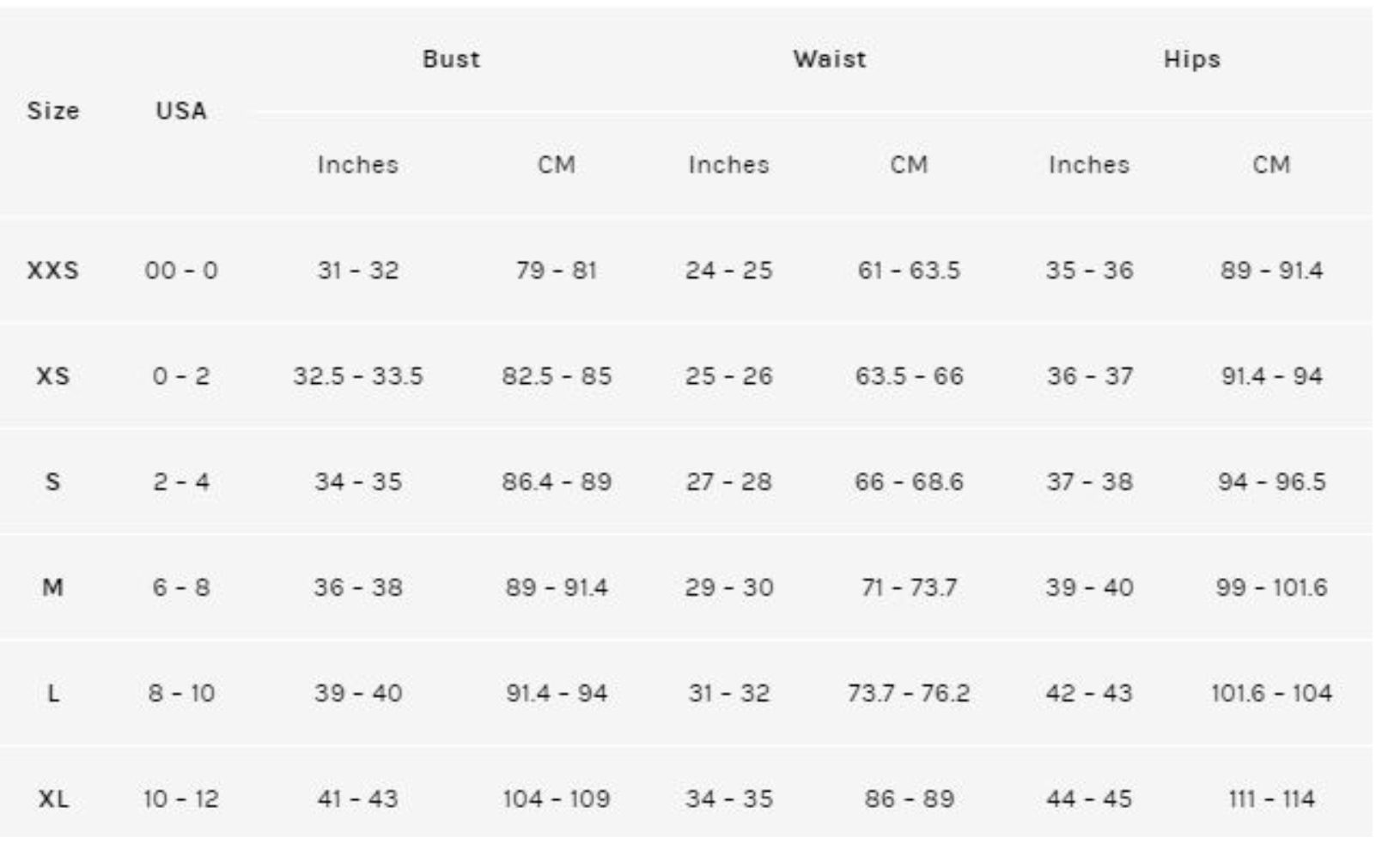Click the L size row label
This screenshot has width=1400, height=862.
pos(53,693)
